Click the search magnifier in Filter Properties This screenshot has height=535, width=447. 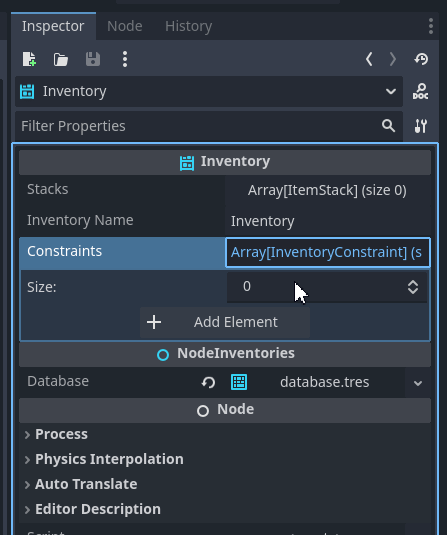tap(389, 126)
